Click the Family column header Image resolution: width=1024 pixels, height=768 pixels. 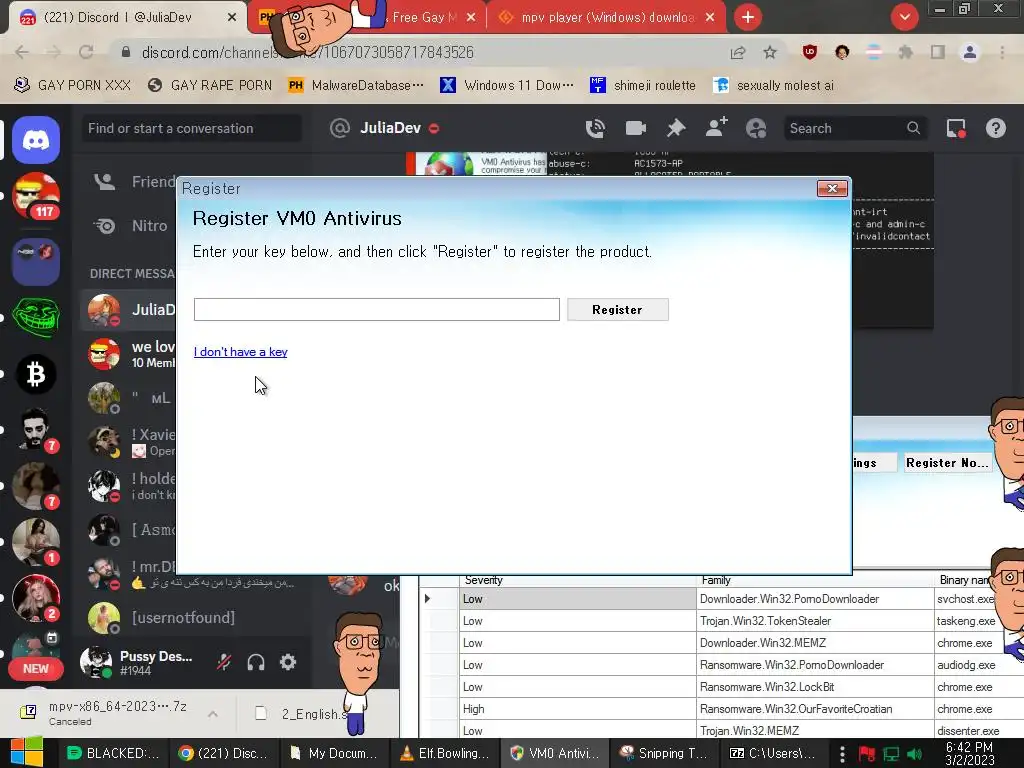(815, 581)
